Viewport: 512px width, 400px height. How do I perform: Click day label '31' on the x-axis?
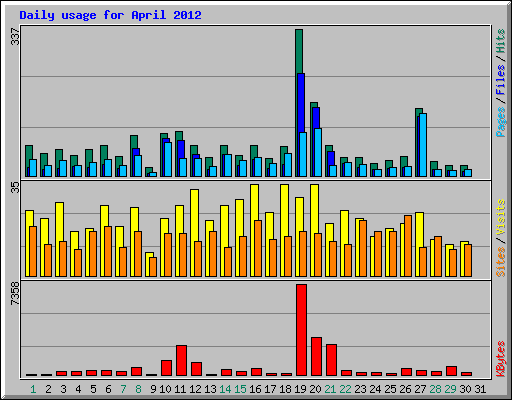(x=480, y=389)
